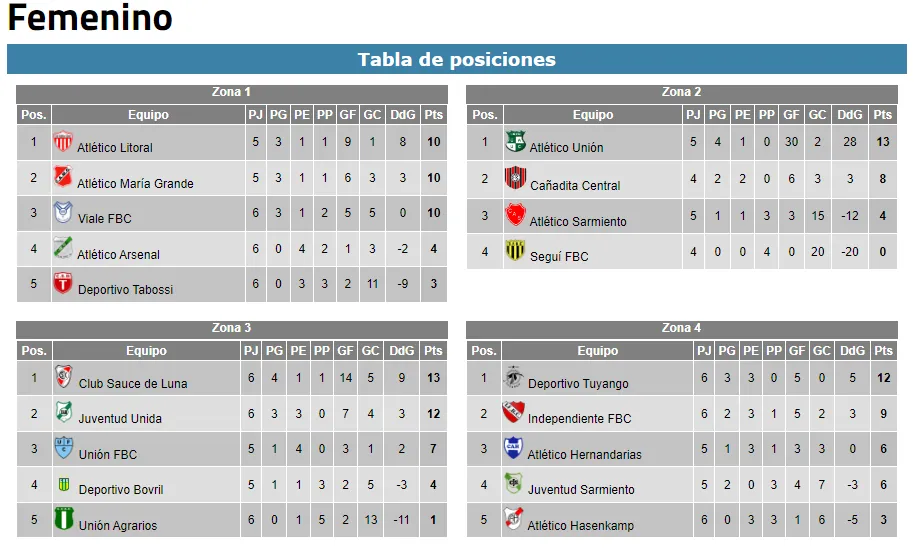Click the Club Sauce de Luna crest

click(64, 378)
